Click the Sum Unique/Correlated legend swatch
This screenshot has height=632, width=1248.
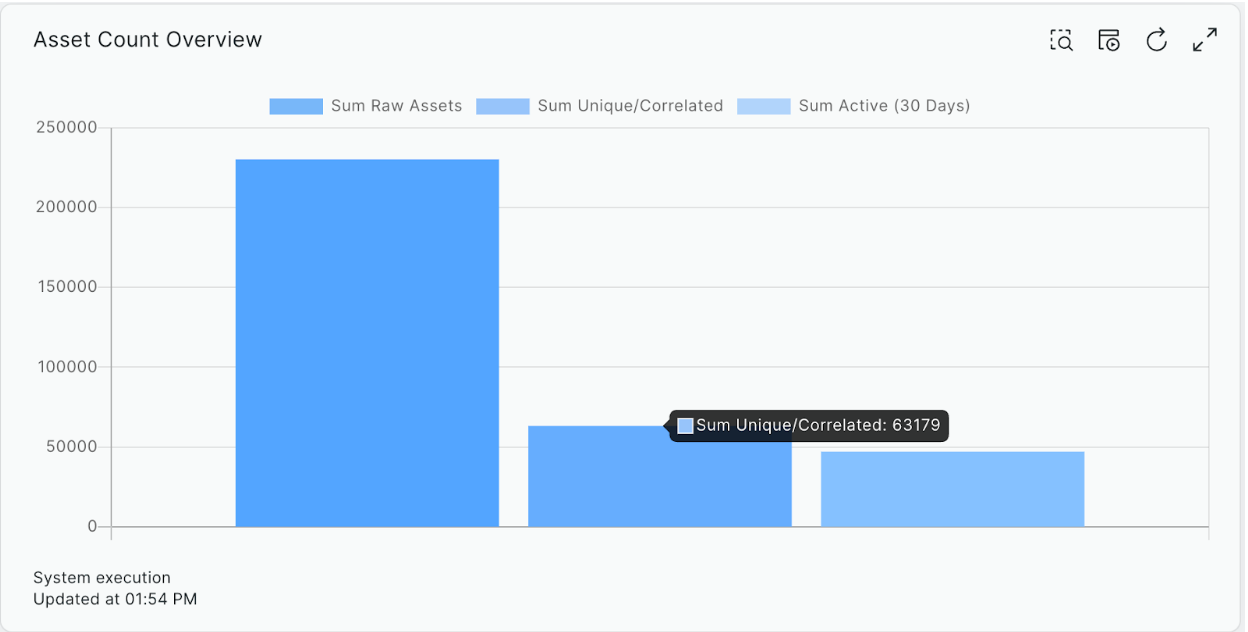pos(502,106)
